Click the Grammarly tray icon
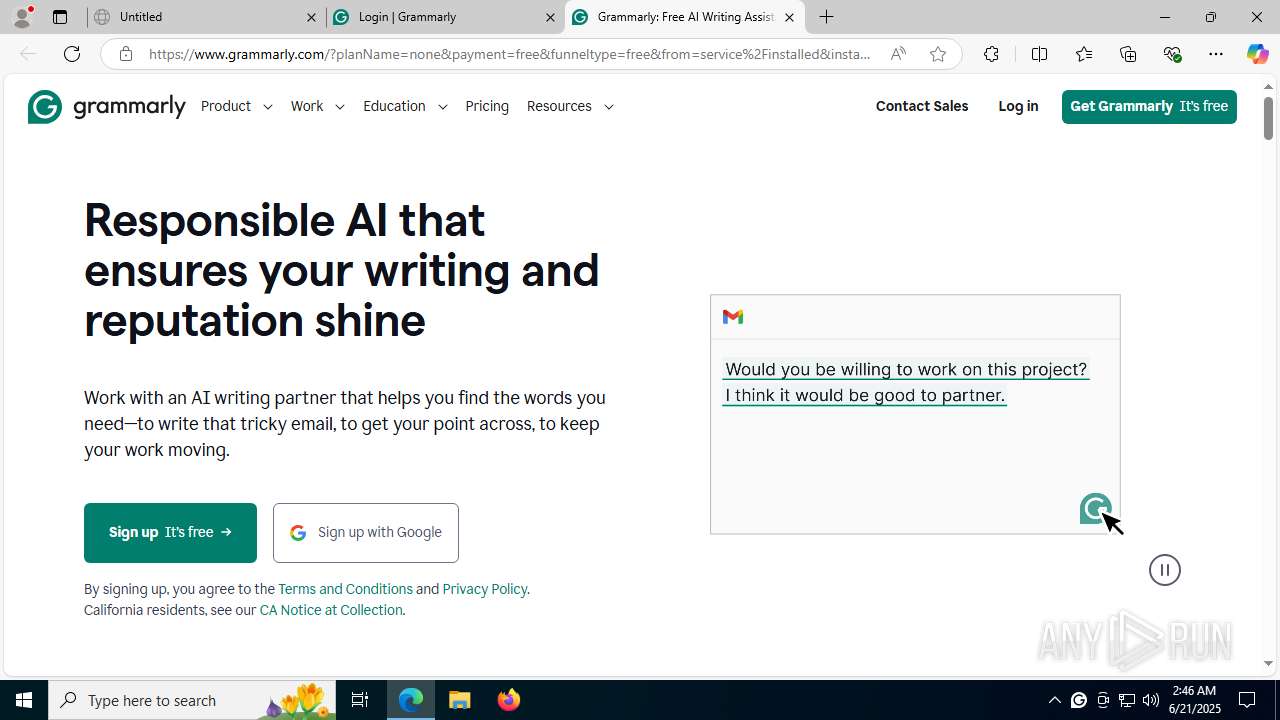 (x=1079, y=700)
